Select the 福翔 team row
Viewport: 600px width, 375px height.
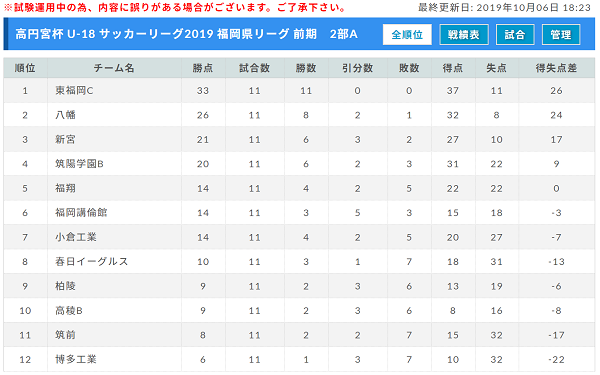click(299, 188)
